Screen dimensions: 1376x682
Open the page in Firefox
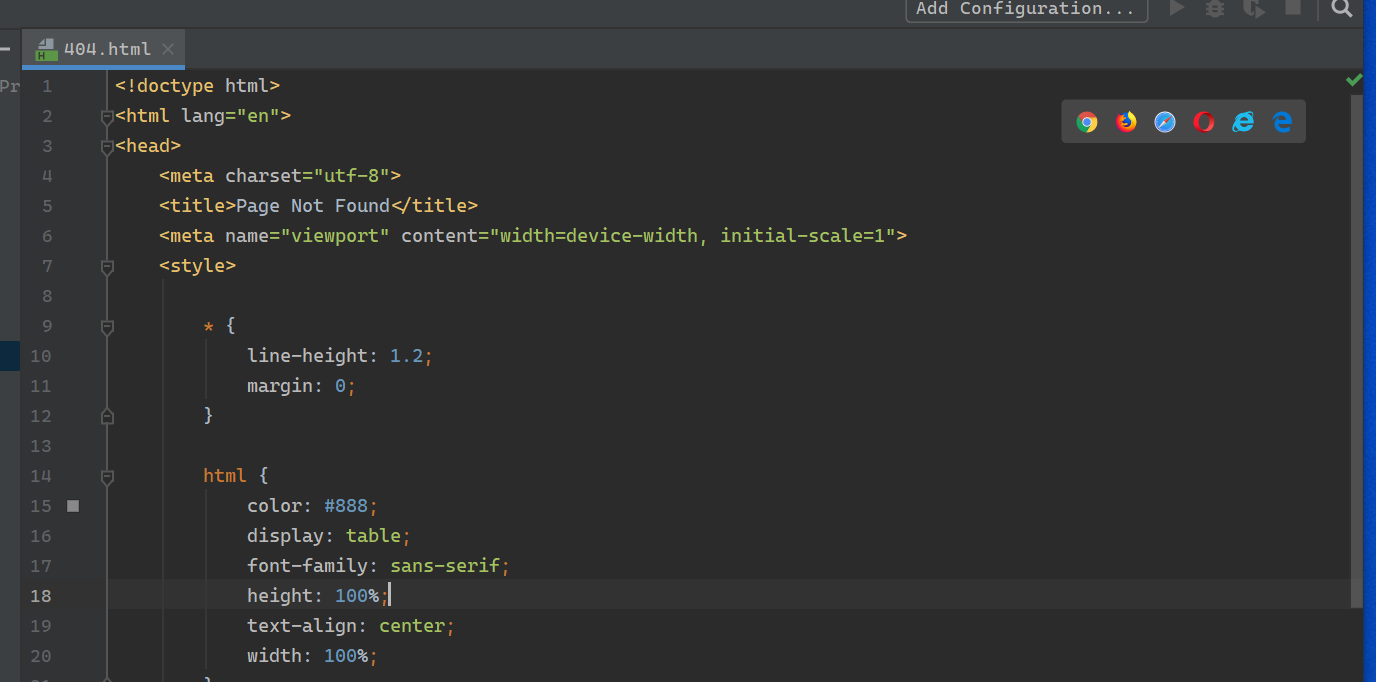(1126, 121)
